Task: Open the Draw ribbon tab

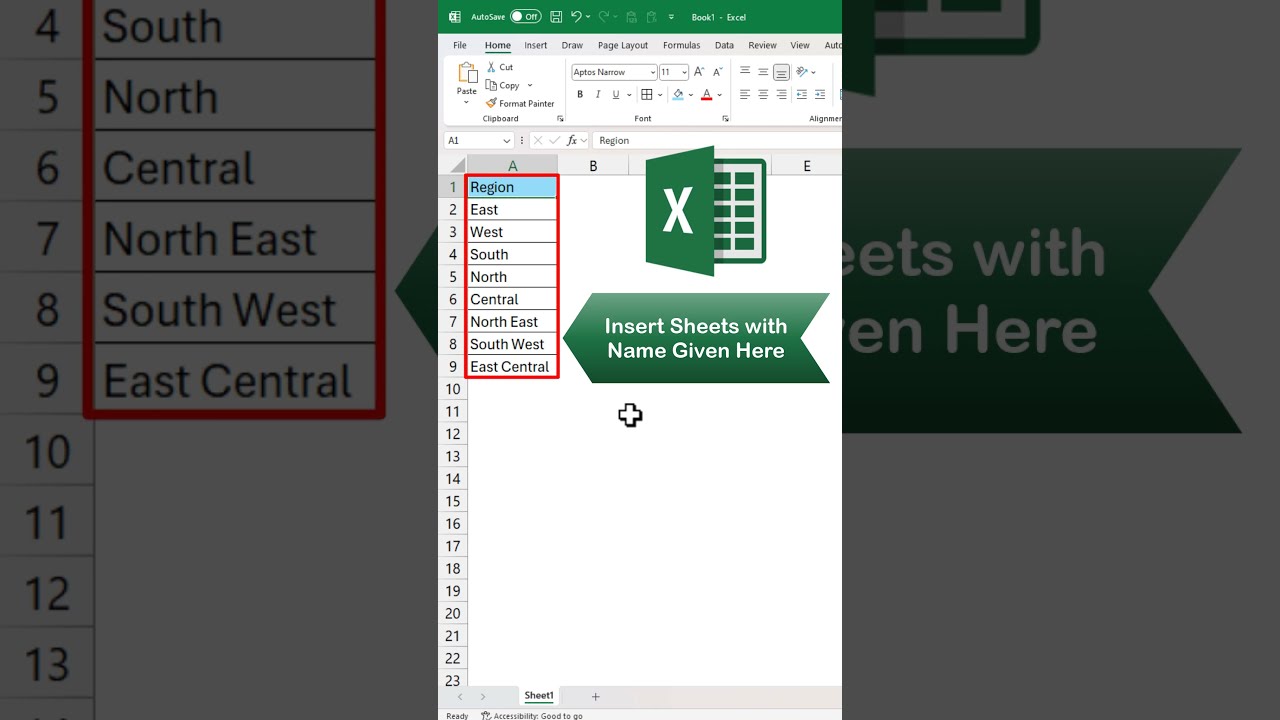Action: coord(572,45)
